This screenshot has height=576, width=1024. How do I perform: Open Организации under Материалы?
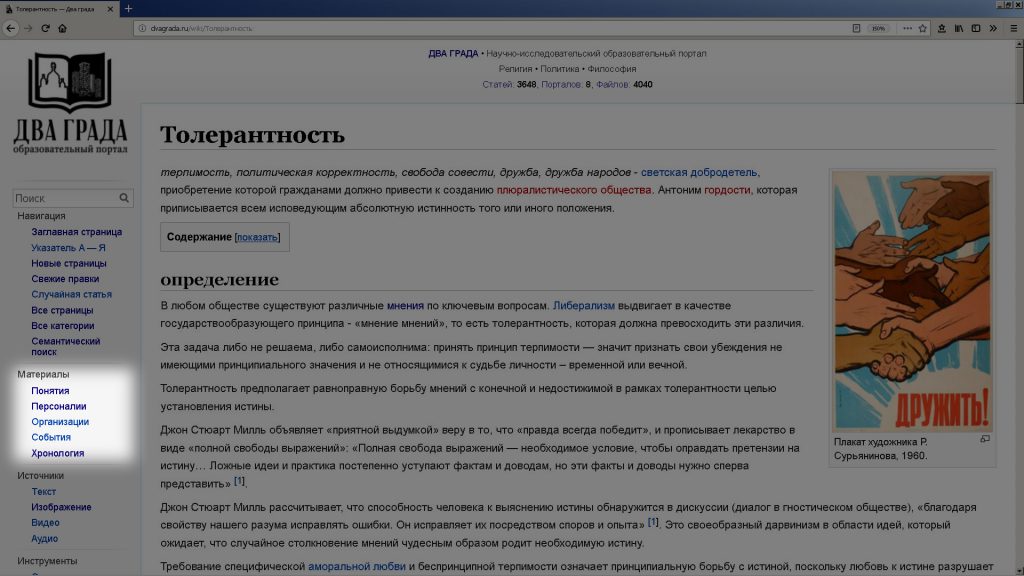tap(60, 422)
